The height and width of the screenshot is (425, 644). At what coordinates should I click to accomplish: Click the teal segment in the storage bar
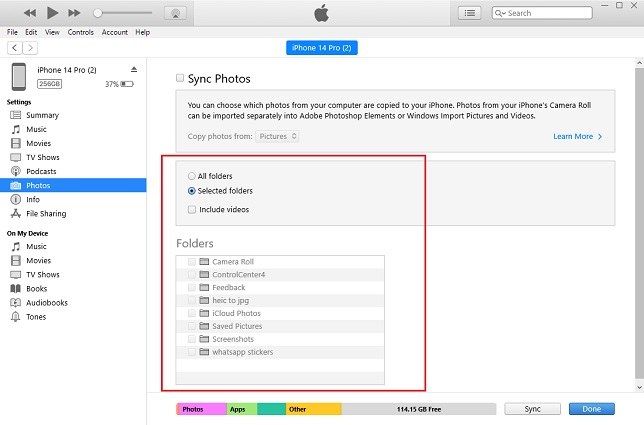[271, 409]
